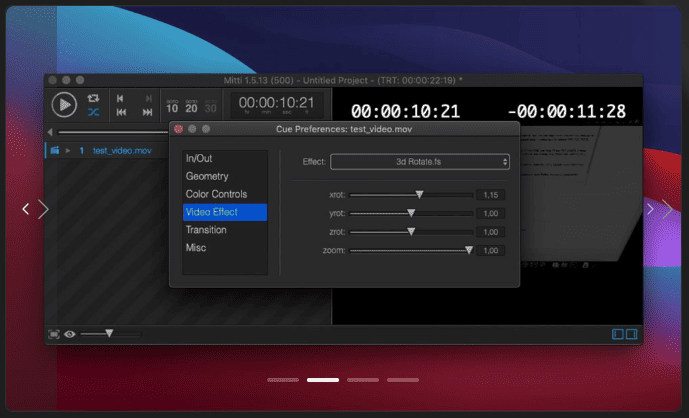
Task: Click the fullscreen output icon in the bottom bar
Action: pos(54,334)
